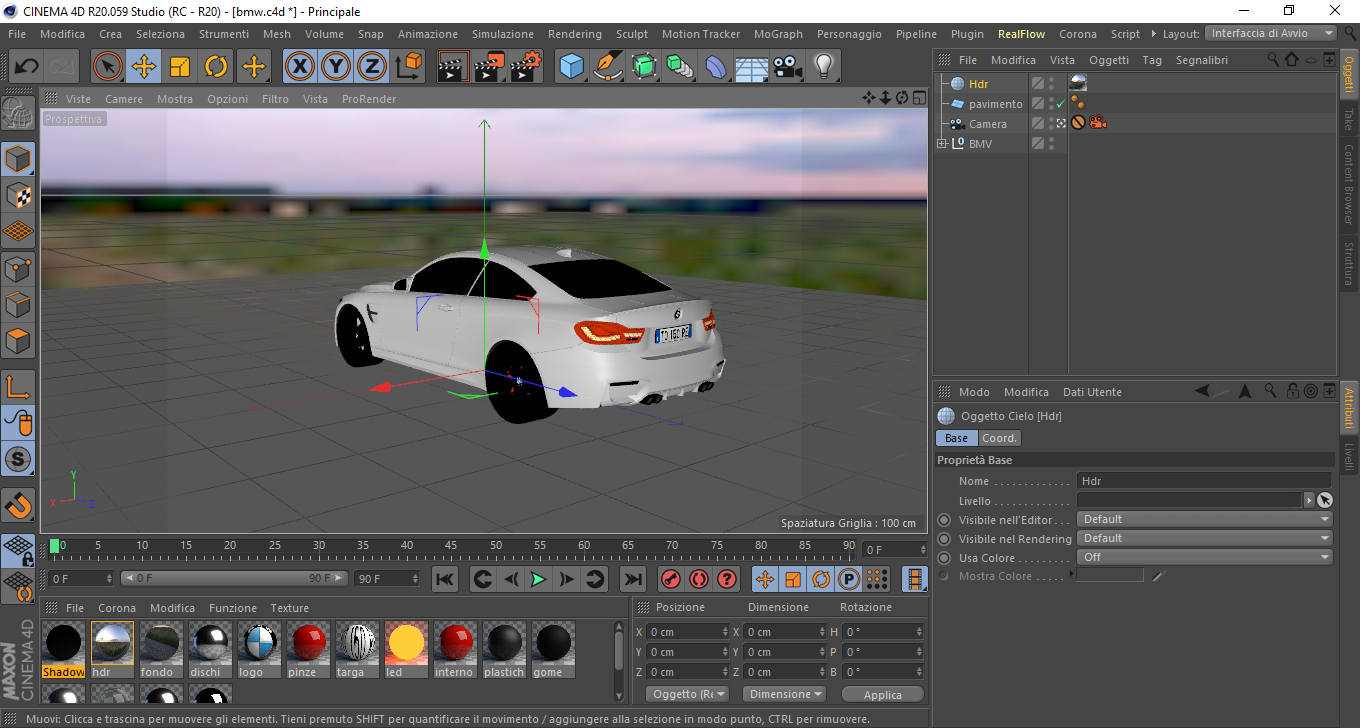Image resolution: width=1360 pixels, height=728 pixels.
Task: Render to Picture Viewer
Action: pos(490,67)
